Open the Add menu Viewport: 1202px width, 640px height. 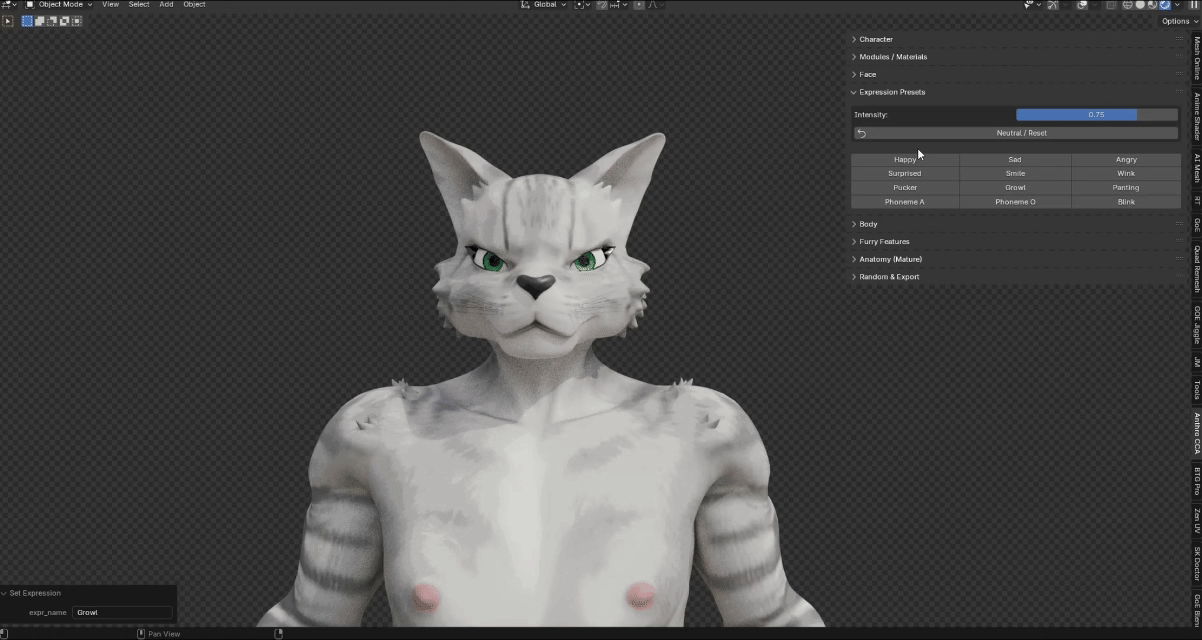pos(166,4)
